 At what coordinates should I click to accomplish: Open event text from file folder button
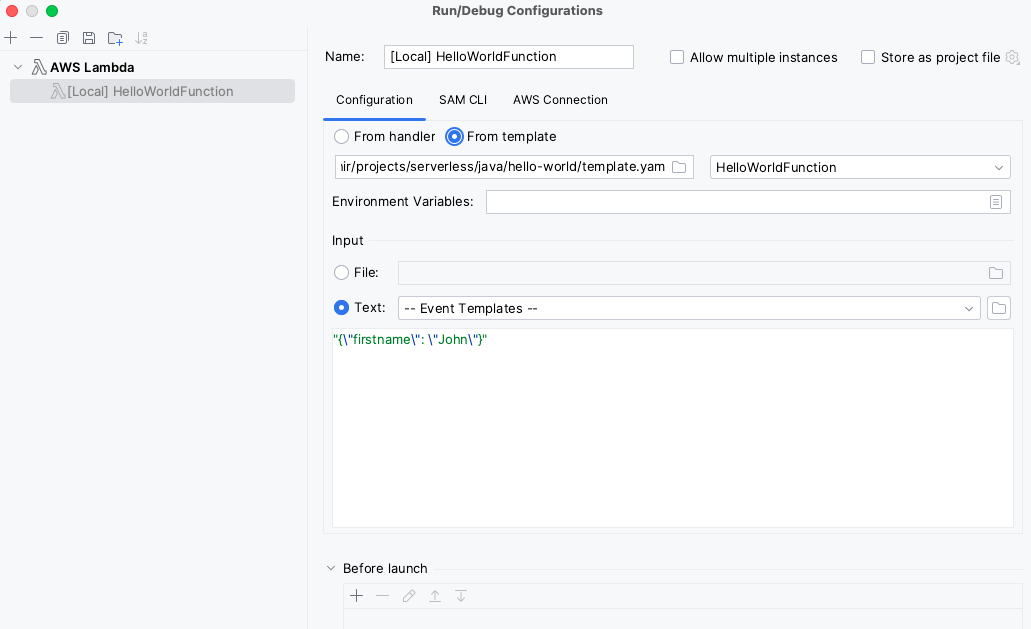[999, 308]
